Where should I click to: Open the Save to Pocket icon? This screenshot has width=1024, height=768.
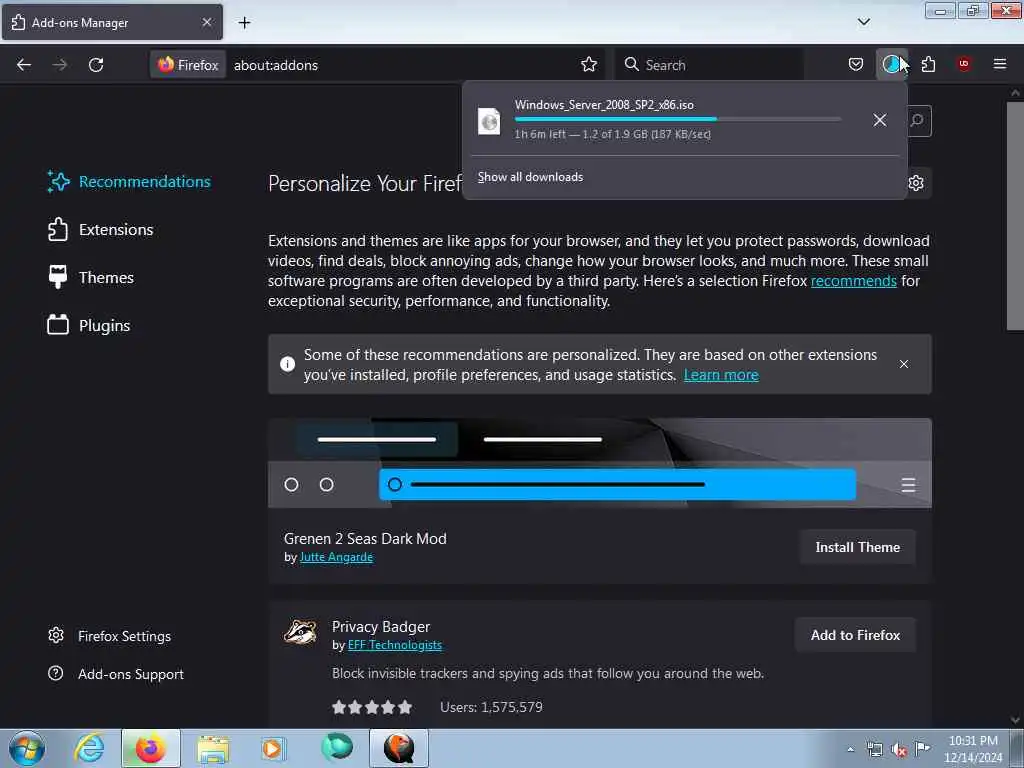856,64
